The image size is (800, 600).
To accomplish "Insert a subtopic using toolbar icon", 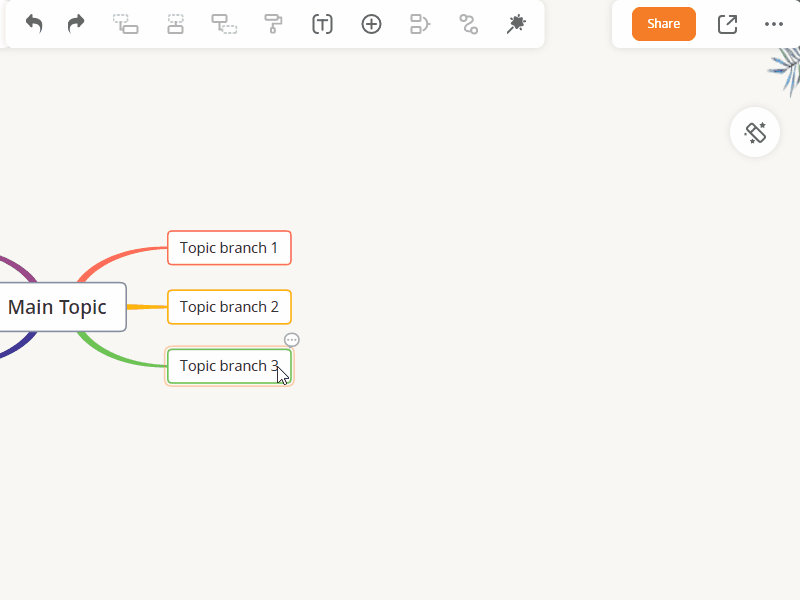I will pos(125,24).
